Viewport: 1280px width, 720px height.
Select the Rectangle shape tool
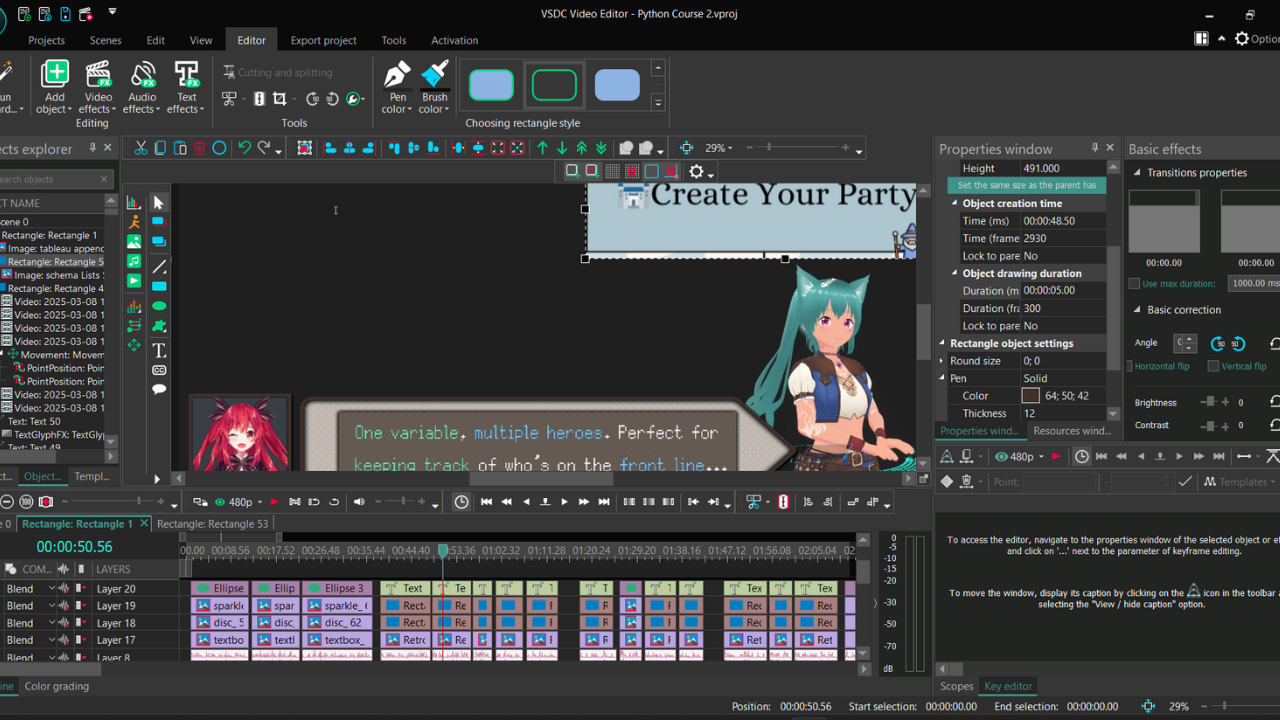pyautogui.click(x=159, y=286)
